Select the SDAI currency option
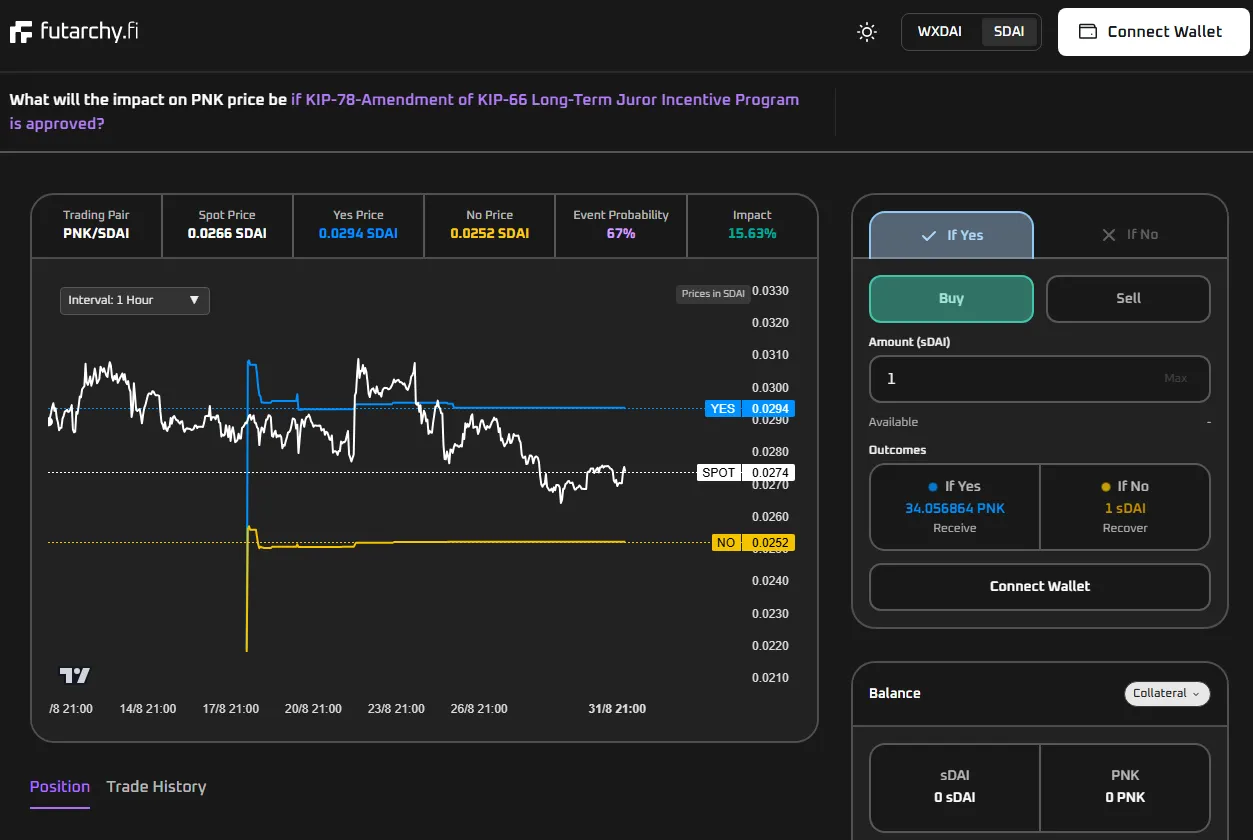 1009,32
